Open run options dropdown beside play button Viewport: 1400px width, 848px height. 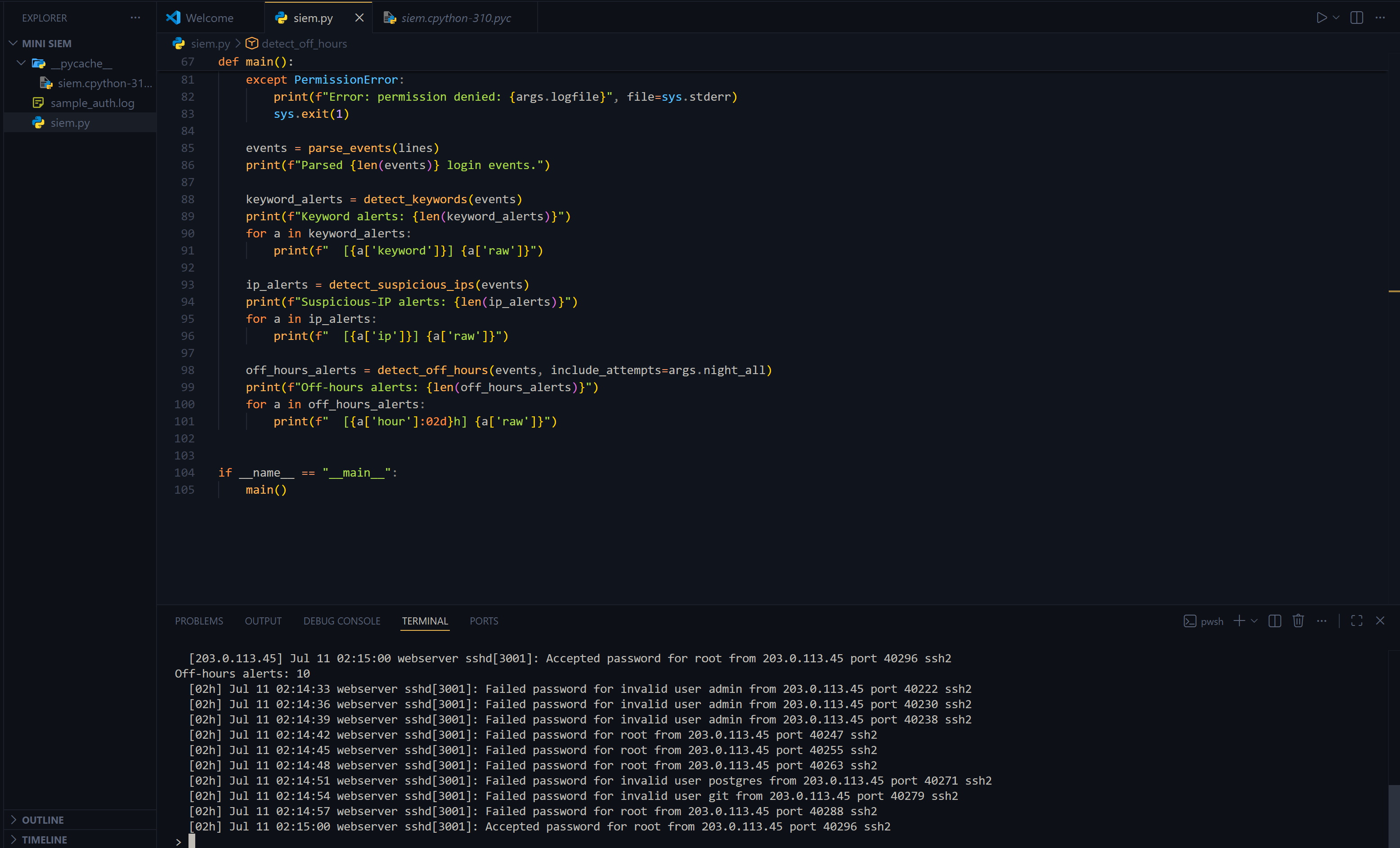click(1336, 18)
